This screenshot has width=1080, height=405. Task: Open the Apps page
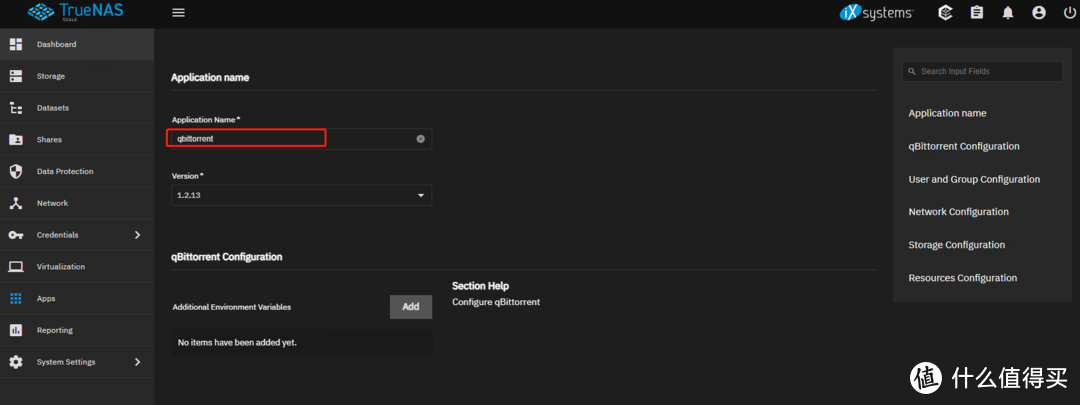(46, 298)
